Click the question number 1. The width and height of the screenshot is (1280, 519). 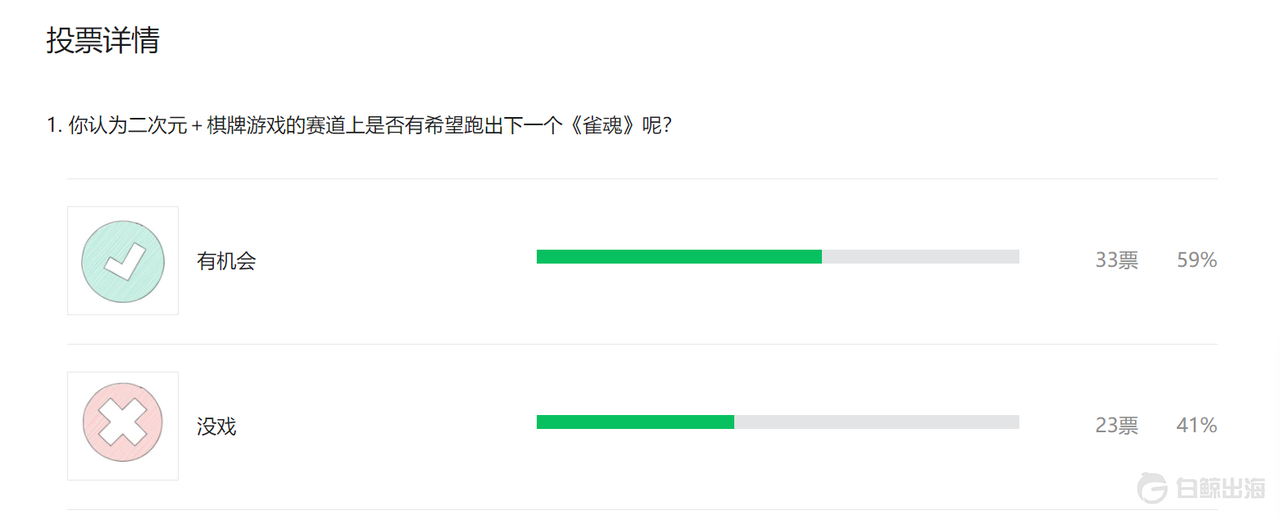(52, 127)
